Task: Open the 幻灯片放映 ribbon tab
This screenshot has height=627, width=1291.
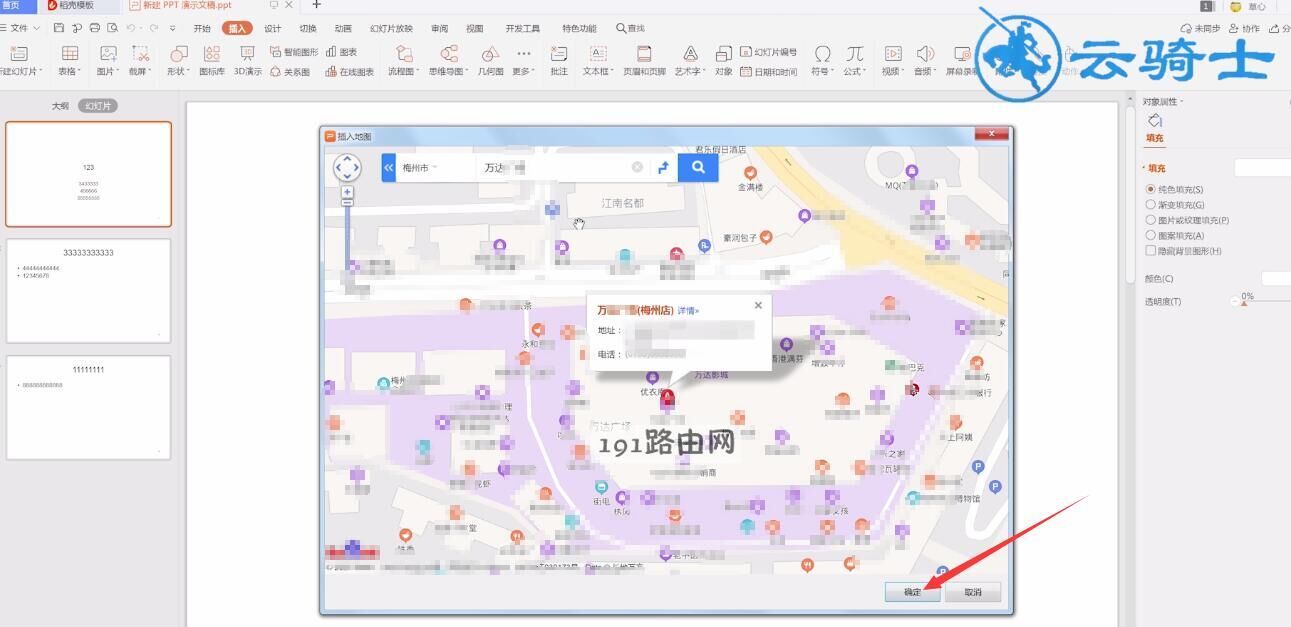Action: coord(391,28)
